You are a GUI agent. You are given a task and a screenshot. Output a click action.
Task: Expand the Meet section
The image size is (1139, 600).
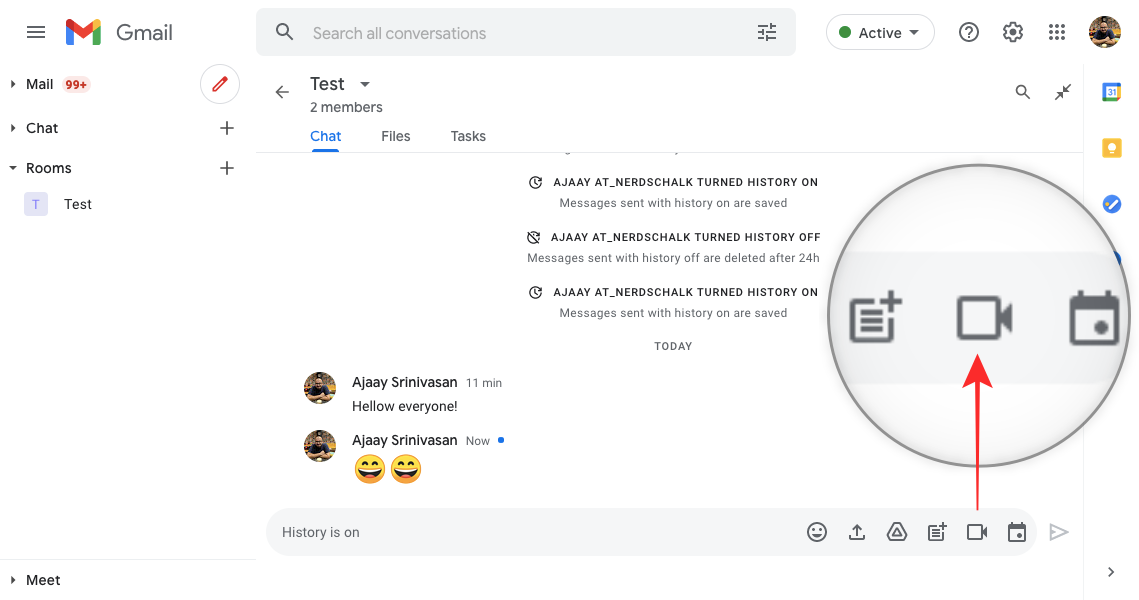point(13,580)
